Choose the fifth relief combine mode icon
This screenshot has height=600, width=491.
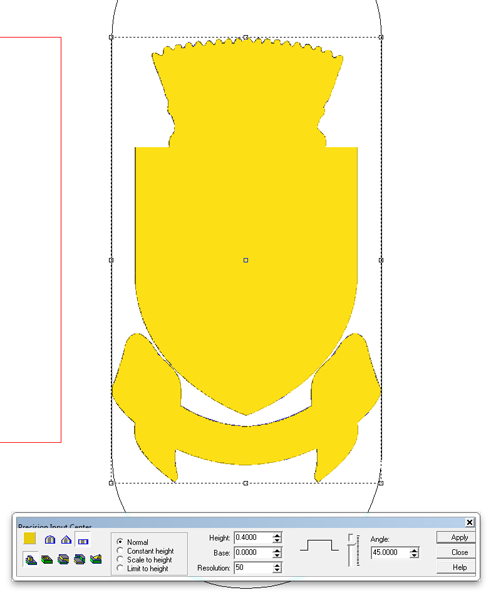click(x=96, y=559)
